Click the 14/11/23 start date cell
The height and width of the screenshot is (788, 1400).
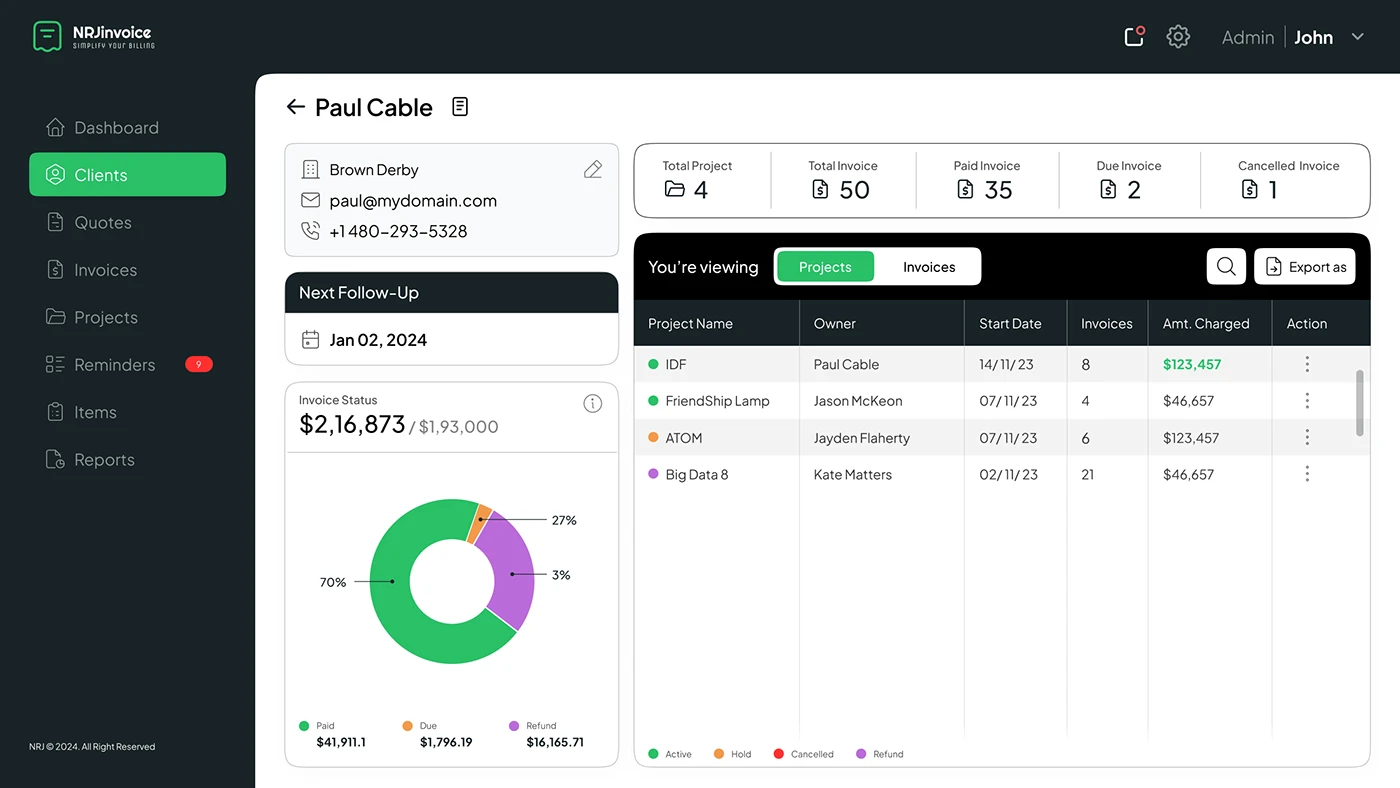pyautogui.click(x=1008, y=364)
